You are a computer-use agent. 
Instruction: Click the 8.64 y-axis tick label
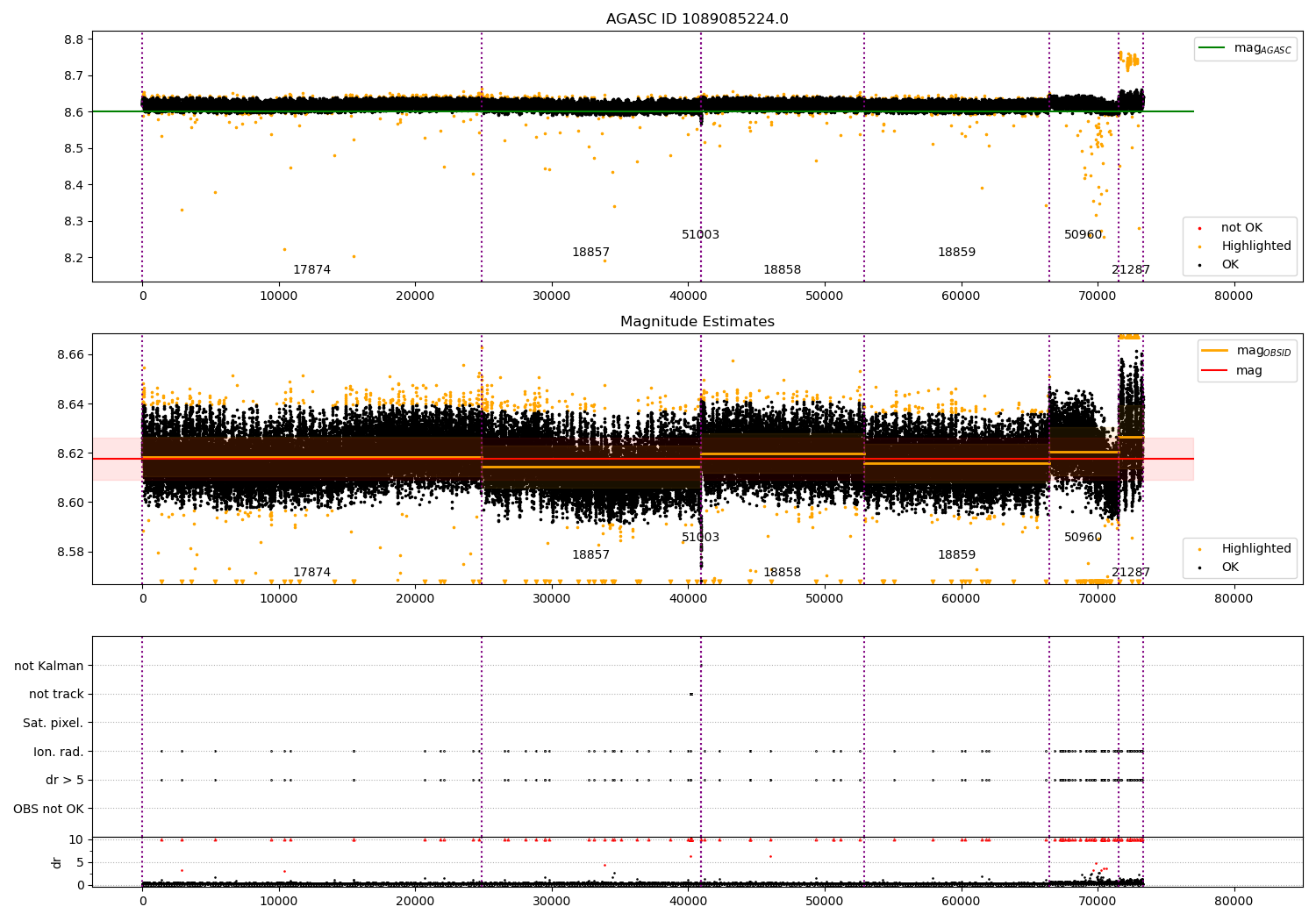point(70,404)
